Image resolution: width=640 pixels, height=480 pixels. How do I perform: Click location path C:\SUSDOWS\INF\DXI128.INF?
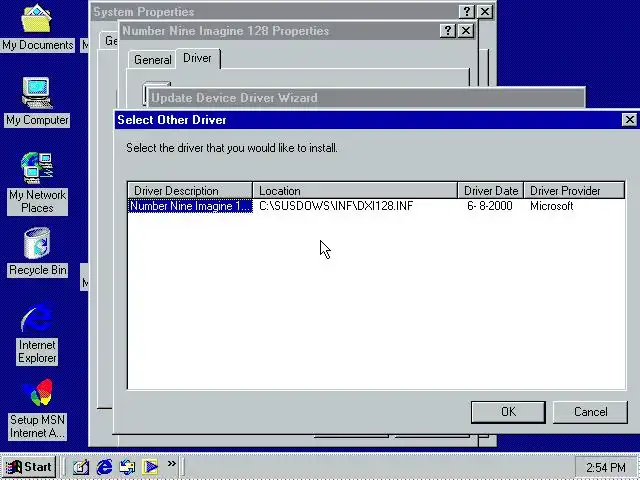click(336, 206)
